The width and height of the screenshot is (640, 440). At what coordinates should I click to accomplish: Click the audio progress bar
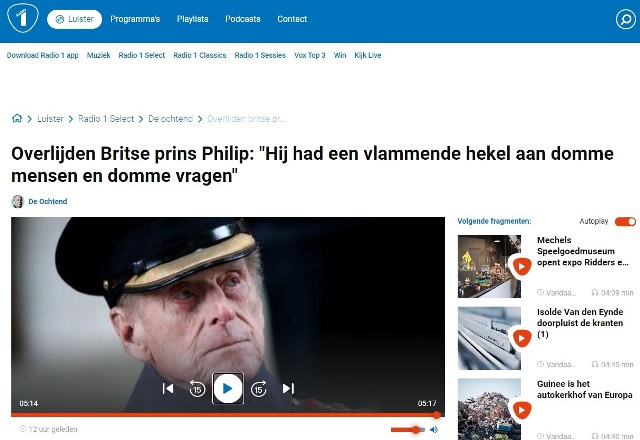tap(228, 415)
